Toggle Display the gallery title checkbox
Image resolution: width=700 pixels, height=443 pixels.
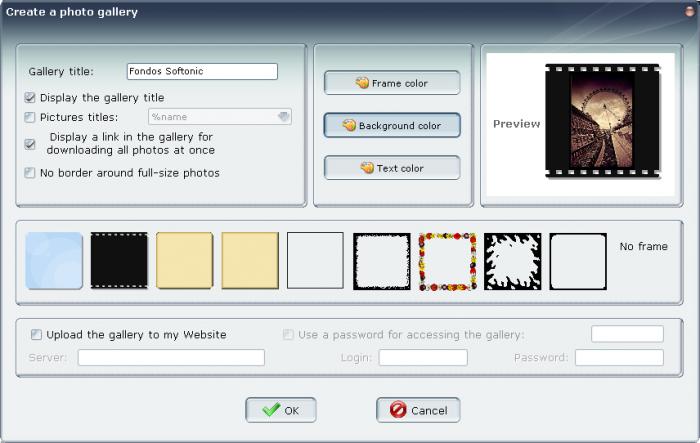click(x=30, y=97)
